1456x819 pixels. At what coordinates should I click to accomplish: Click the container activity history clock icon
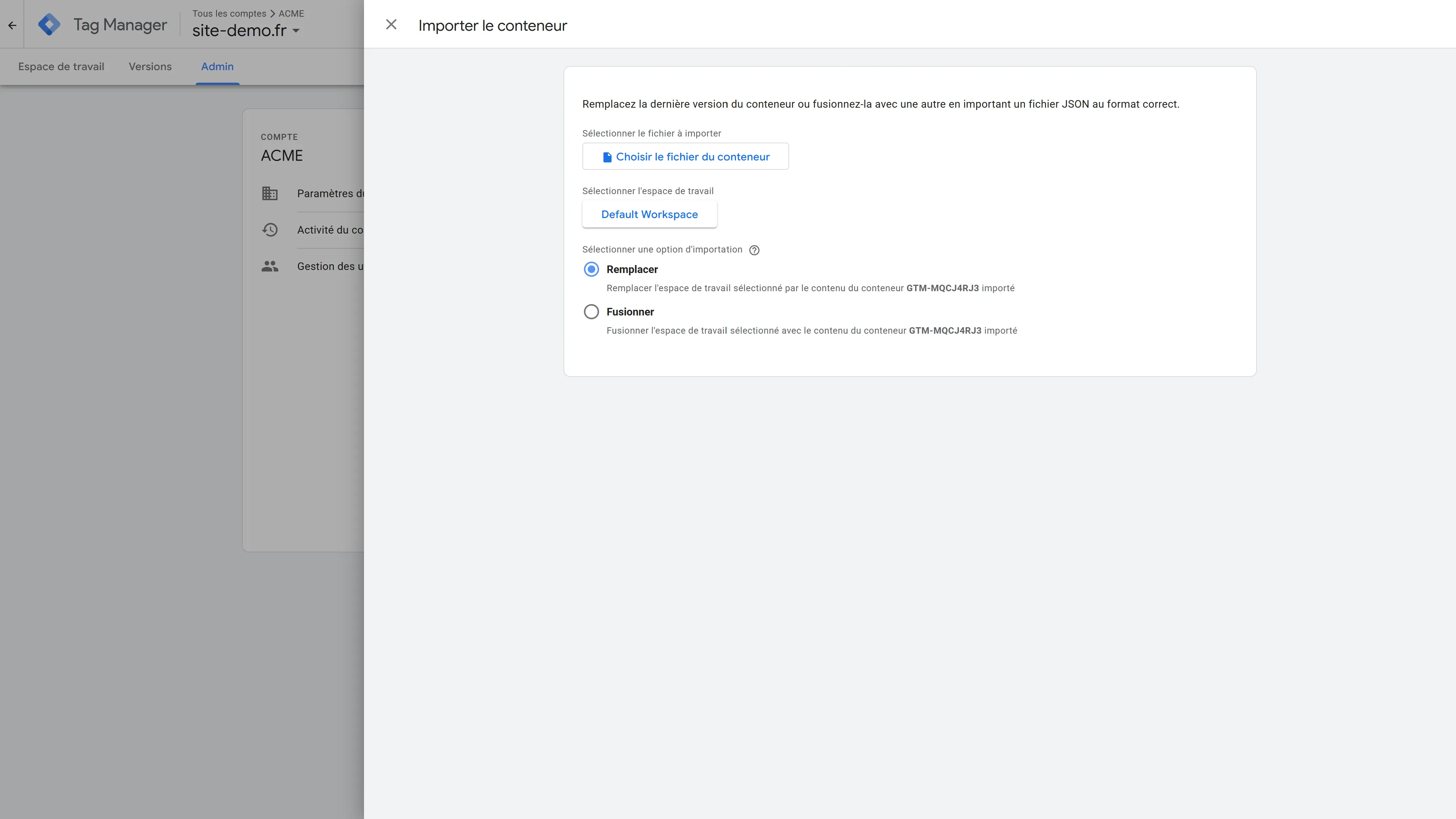270,229
